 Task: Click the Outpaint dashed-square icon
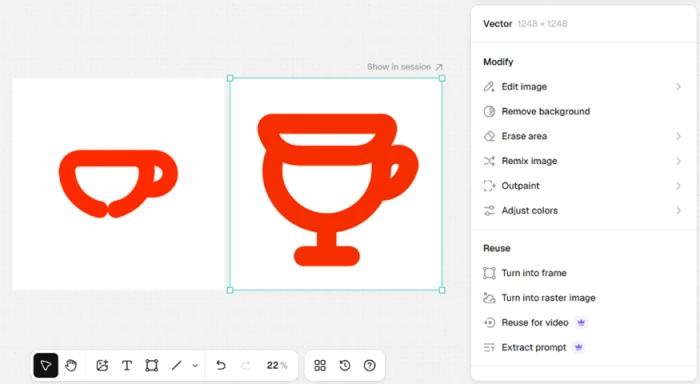click(x=489, y=186)
